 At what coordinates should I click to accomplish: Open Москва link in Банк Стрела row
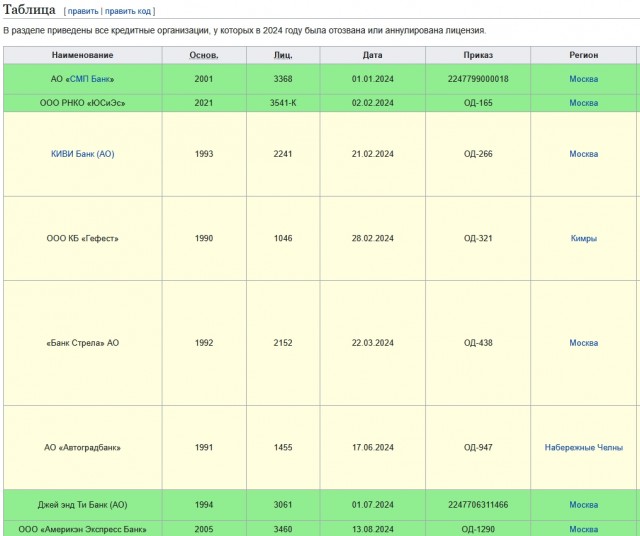(584, 343)
